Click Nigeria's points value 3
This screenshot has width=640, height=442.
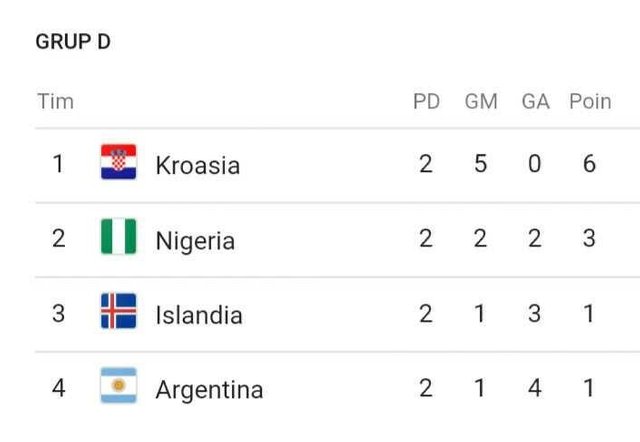pyautogui.click(x=589, y=239)
